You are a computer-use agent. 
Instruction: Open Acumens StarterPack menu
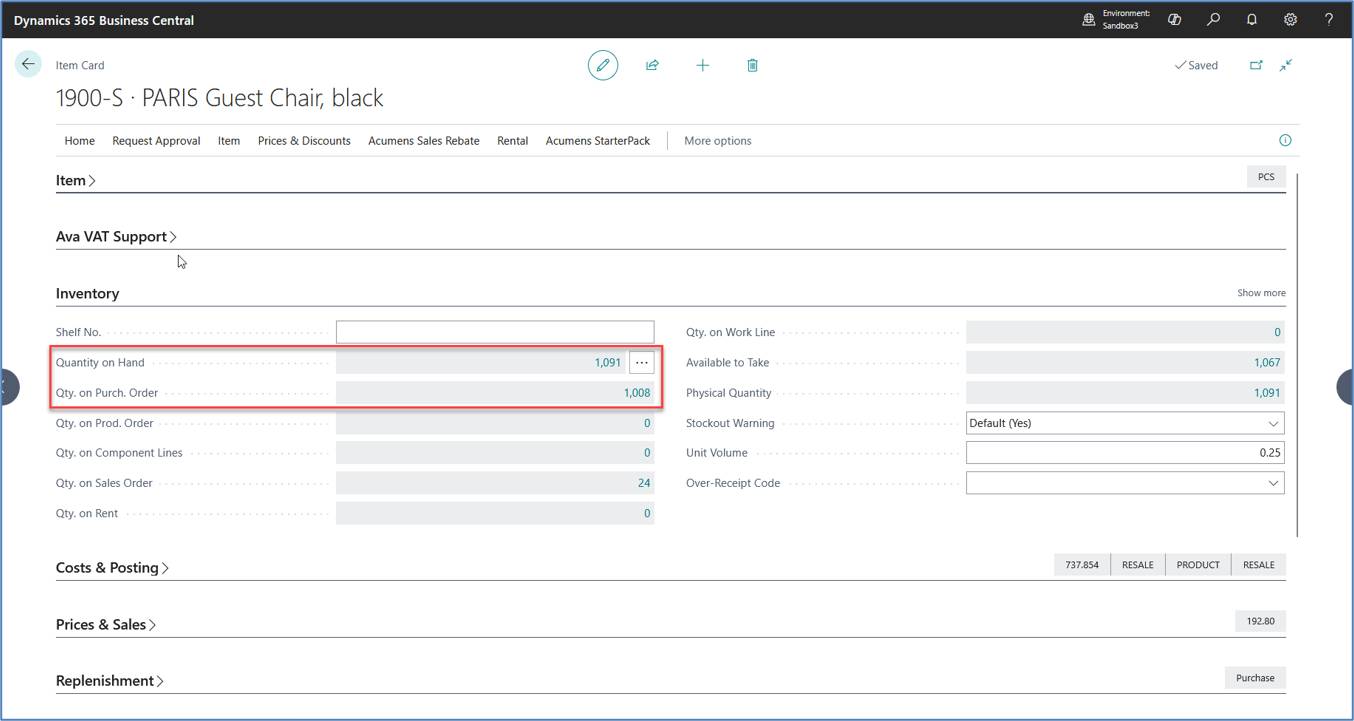click(598, 141)
